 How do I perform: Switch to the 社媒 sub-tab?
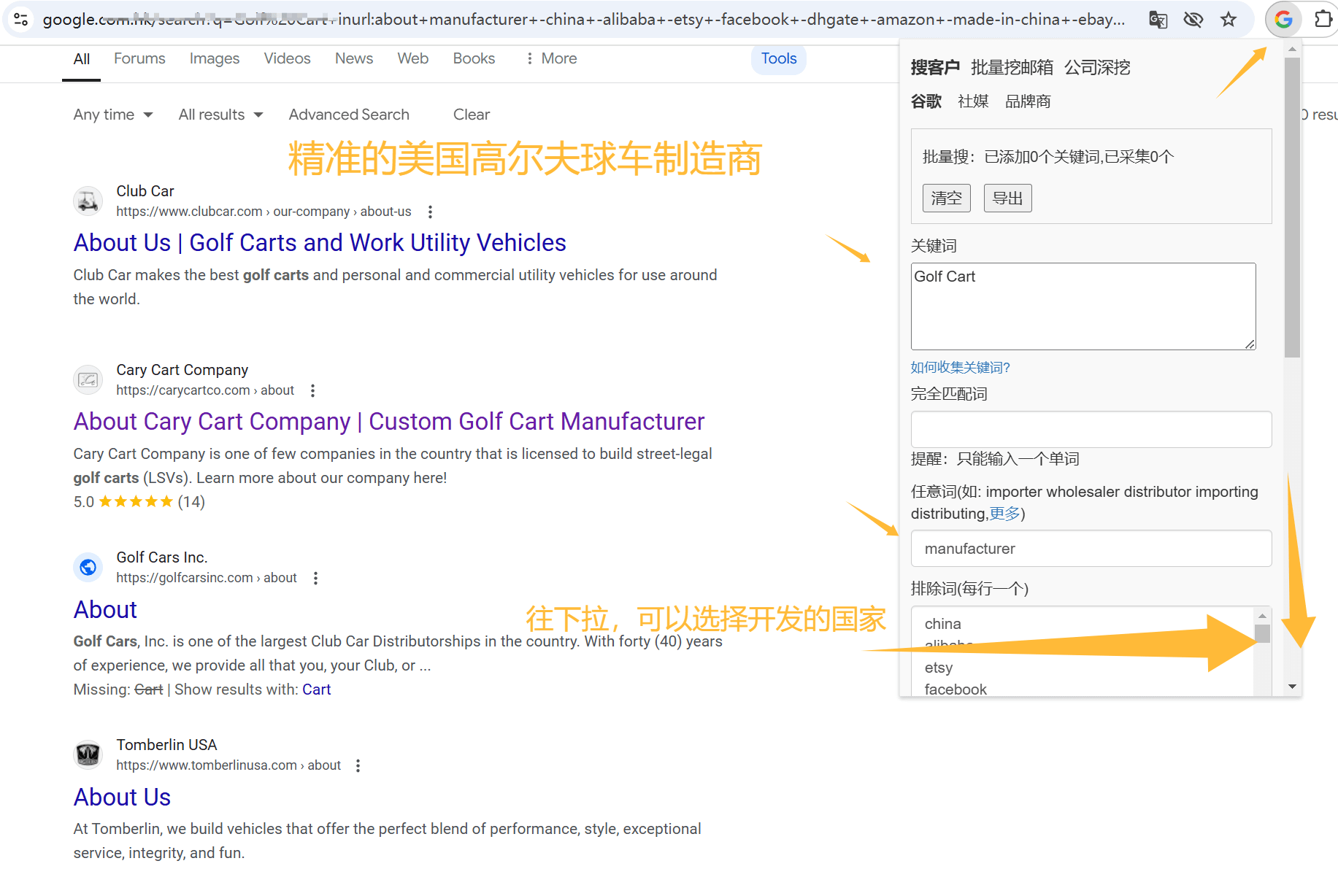(x=973, y=101)
